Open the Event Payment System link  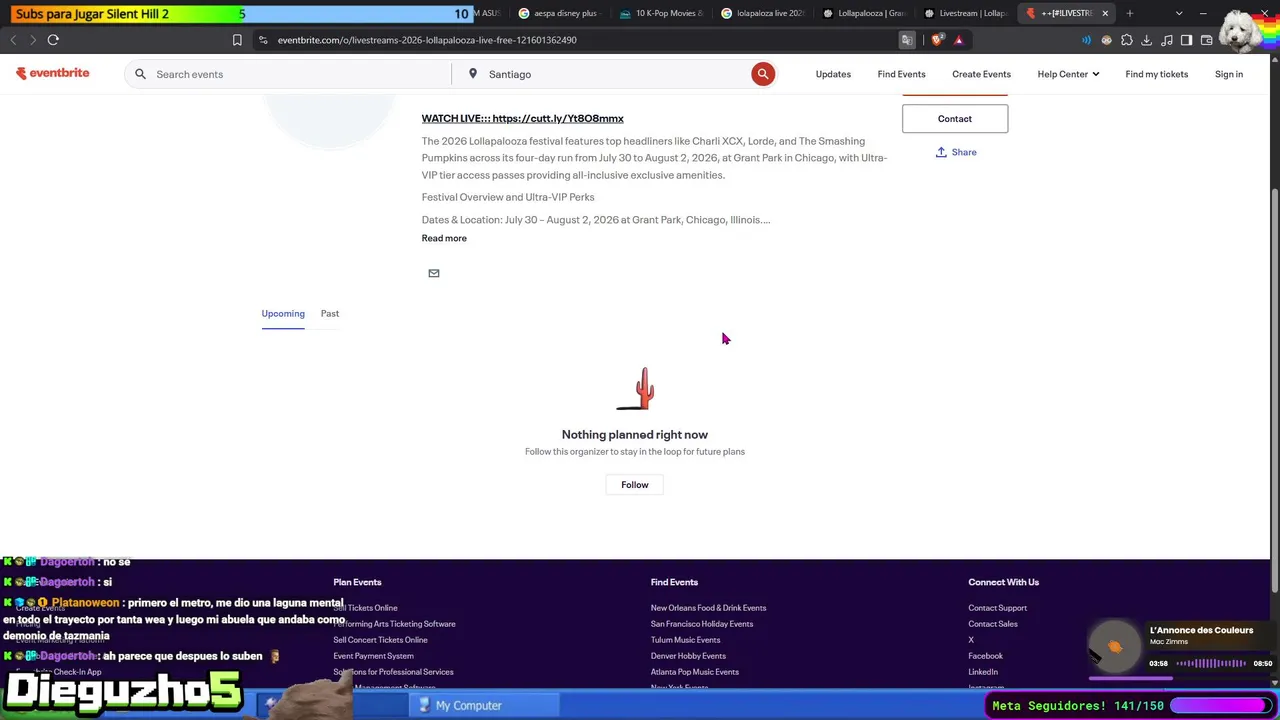click(373, 656)
